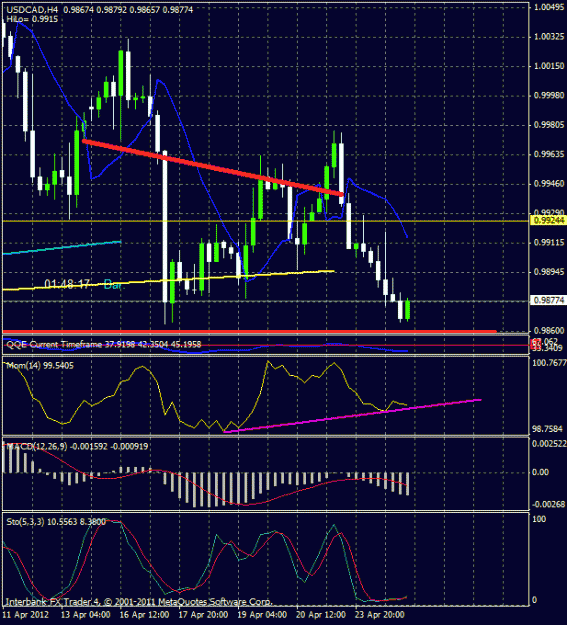Click the 0.002522 MACD scale value
This screenshot has width=567, height=625.
click(x=549, y=444)
